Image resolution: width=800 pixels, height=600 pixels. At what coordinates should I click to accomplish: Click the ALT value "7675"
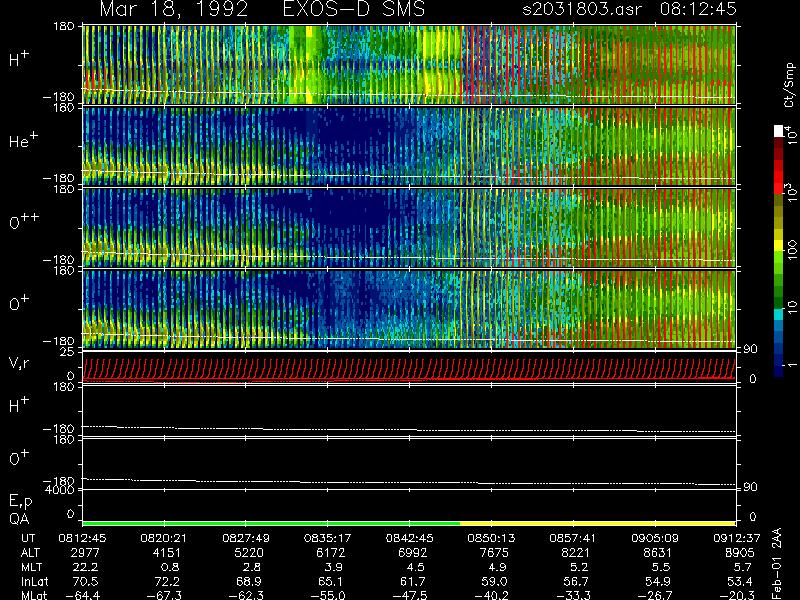click(x=494, y=553)
